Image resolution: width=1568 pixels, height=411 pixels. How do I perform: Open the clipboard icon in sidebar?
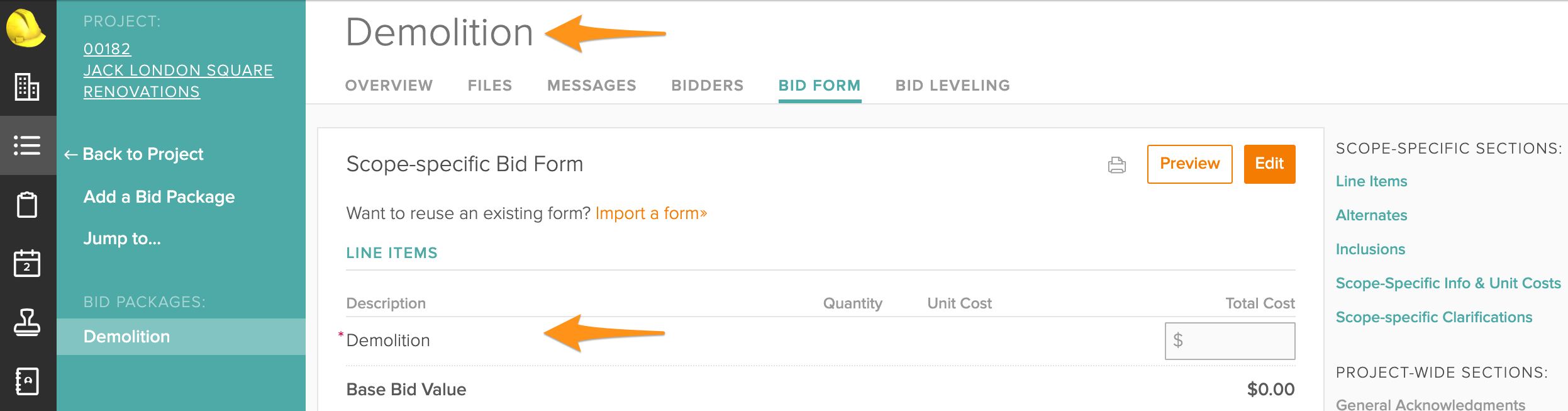tap(27, 205)
